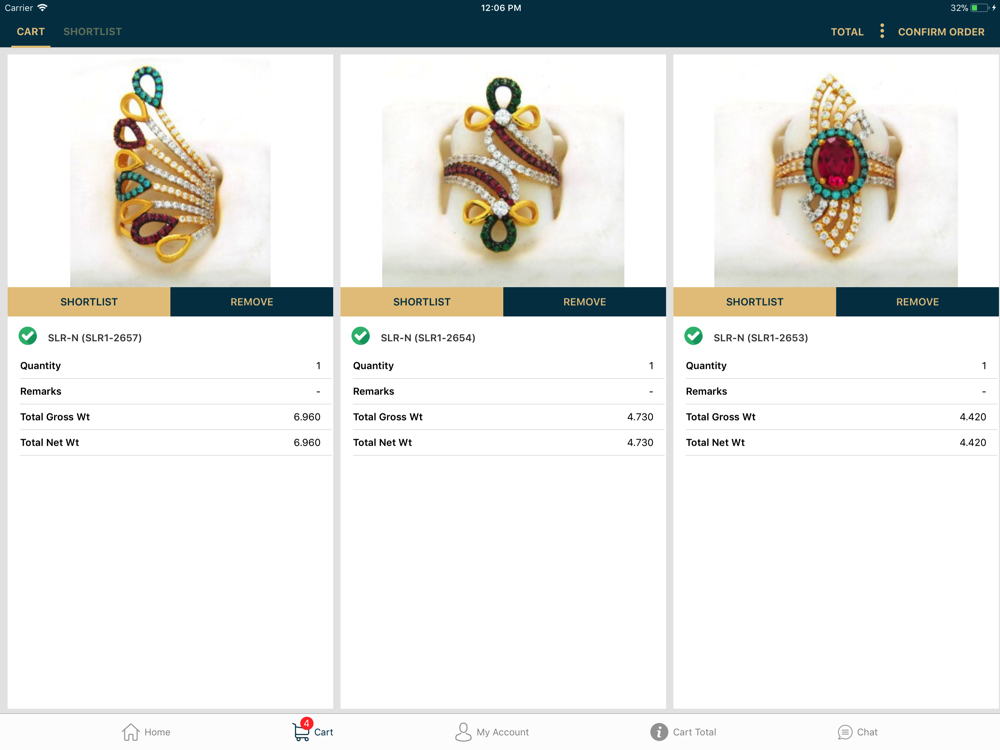Viewport: 1000px width, 750px height.
Task: Remove the SLR1-2653 ring from cart
Action: [x=917, y=302]
